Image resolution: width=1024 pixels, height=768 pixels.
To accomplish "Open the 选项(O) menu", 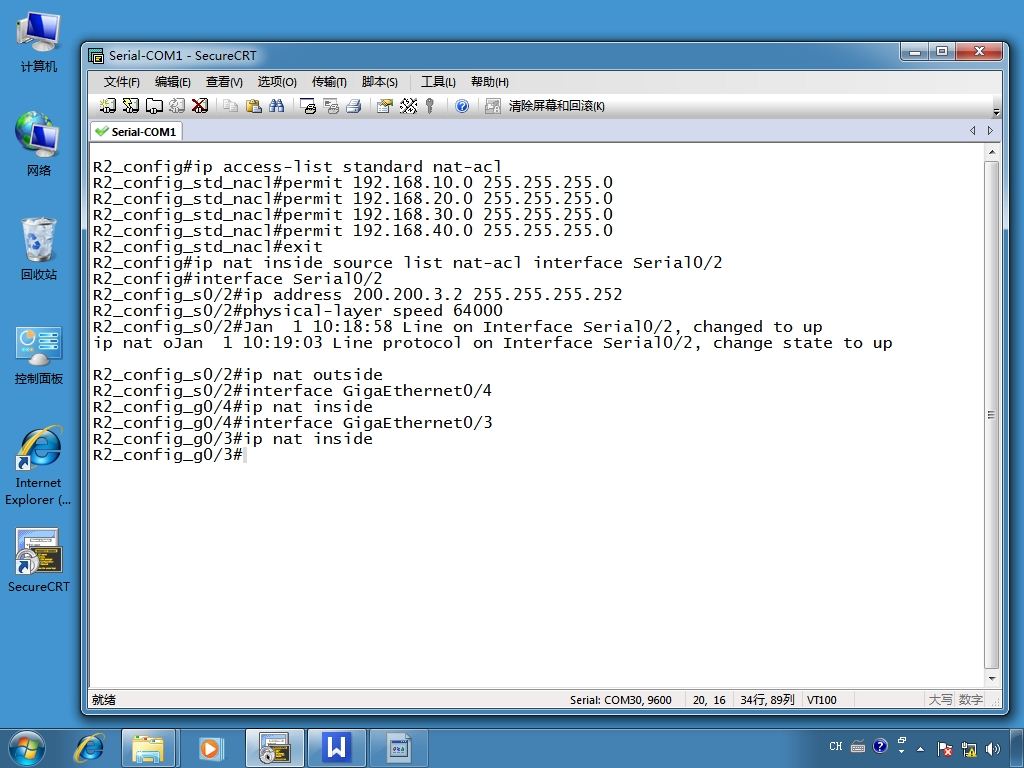I will 277,82.
